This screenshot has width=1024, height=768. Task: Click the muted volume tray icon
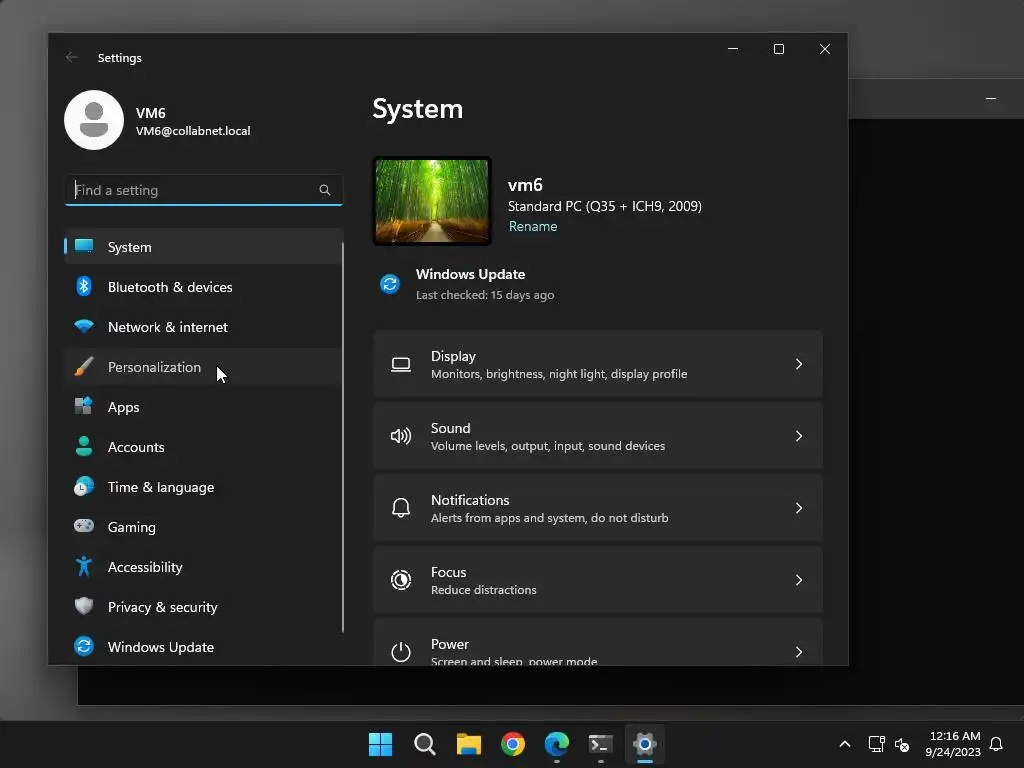pos(902,744)
